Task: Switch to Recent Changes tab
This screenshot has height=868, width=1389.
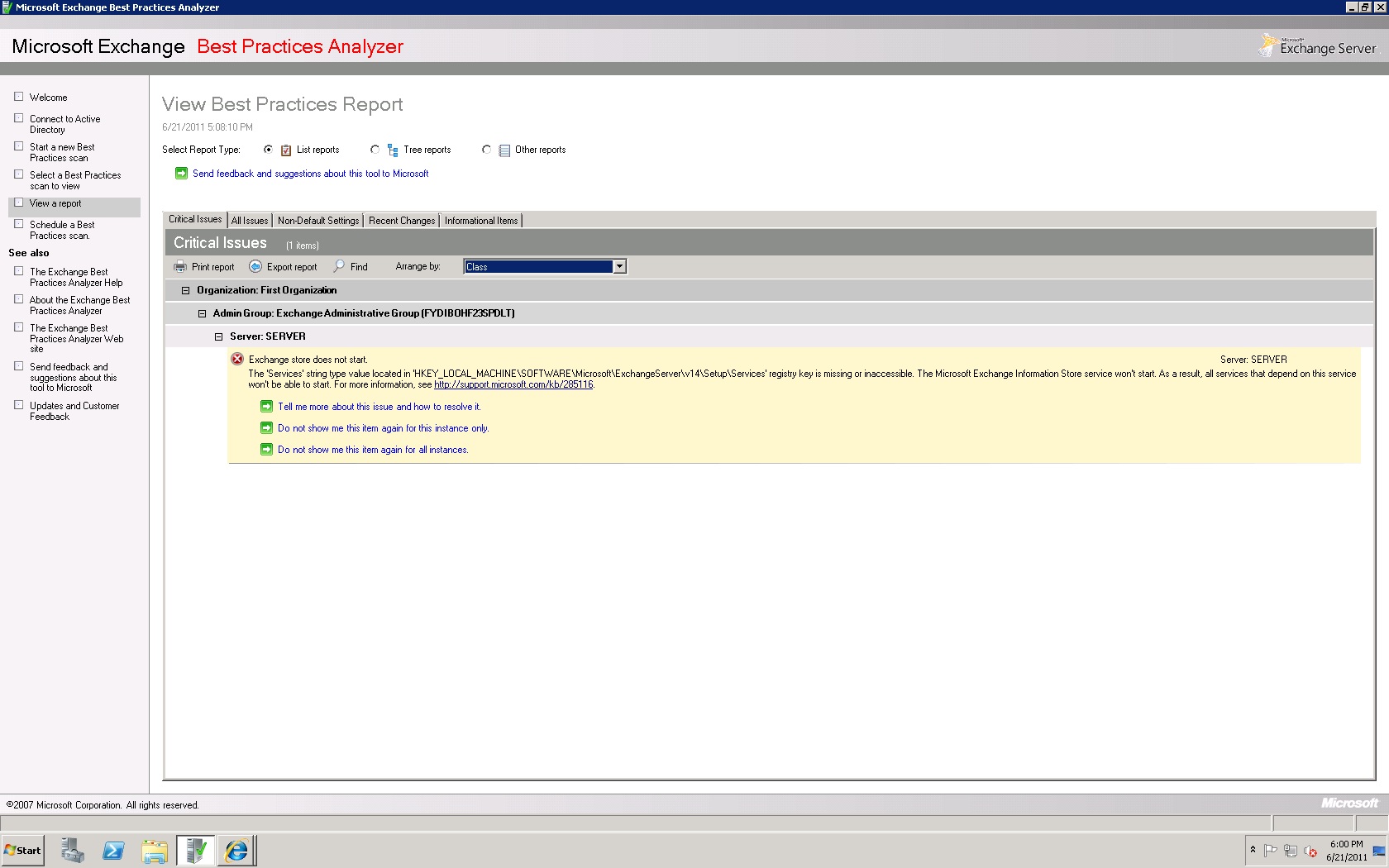Action: tap(402, 221)
